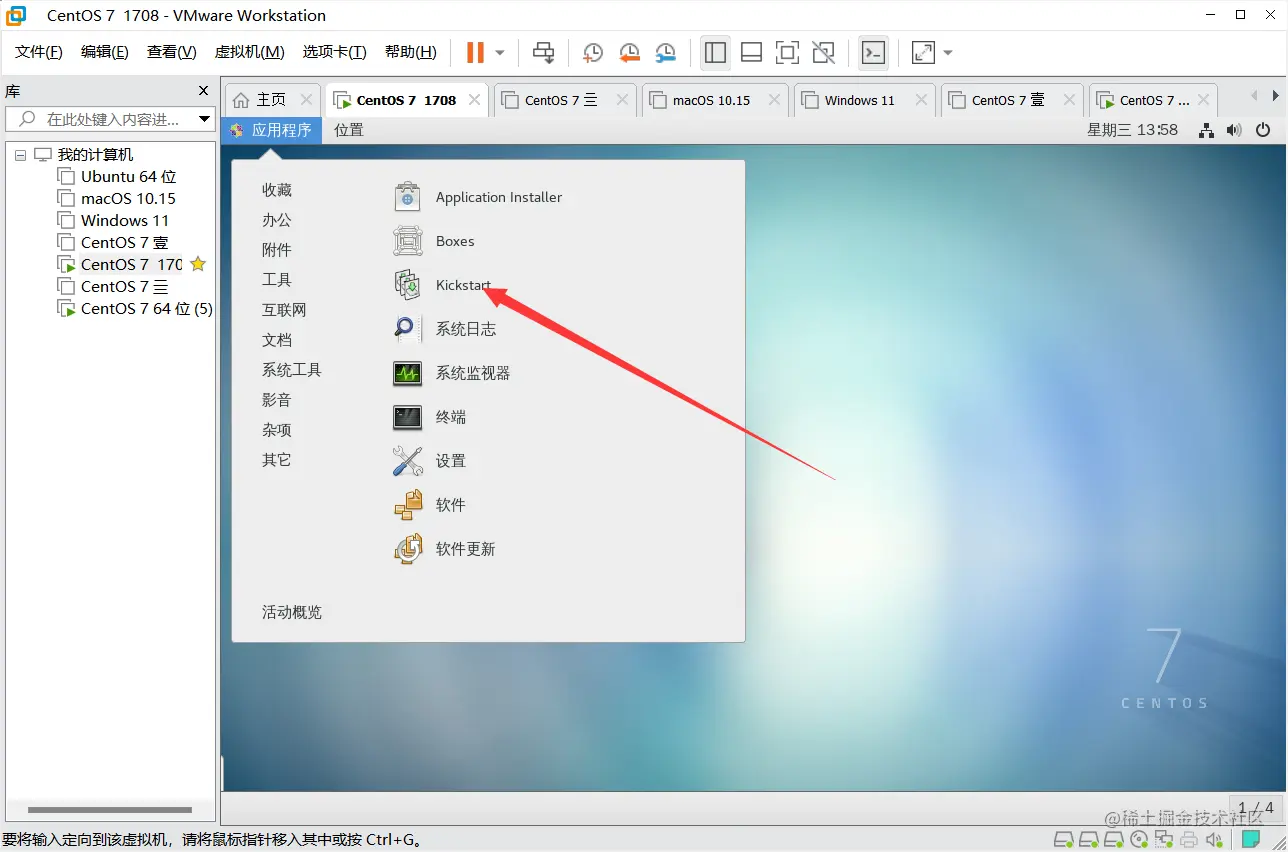Select the 互联网 category
Screen dimensions: 1288x852
284,310
